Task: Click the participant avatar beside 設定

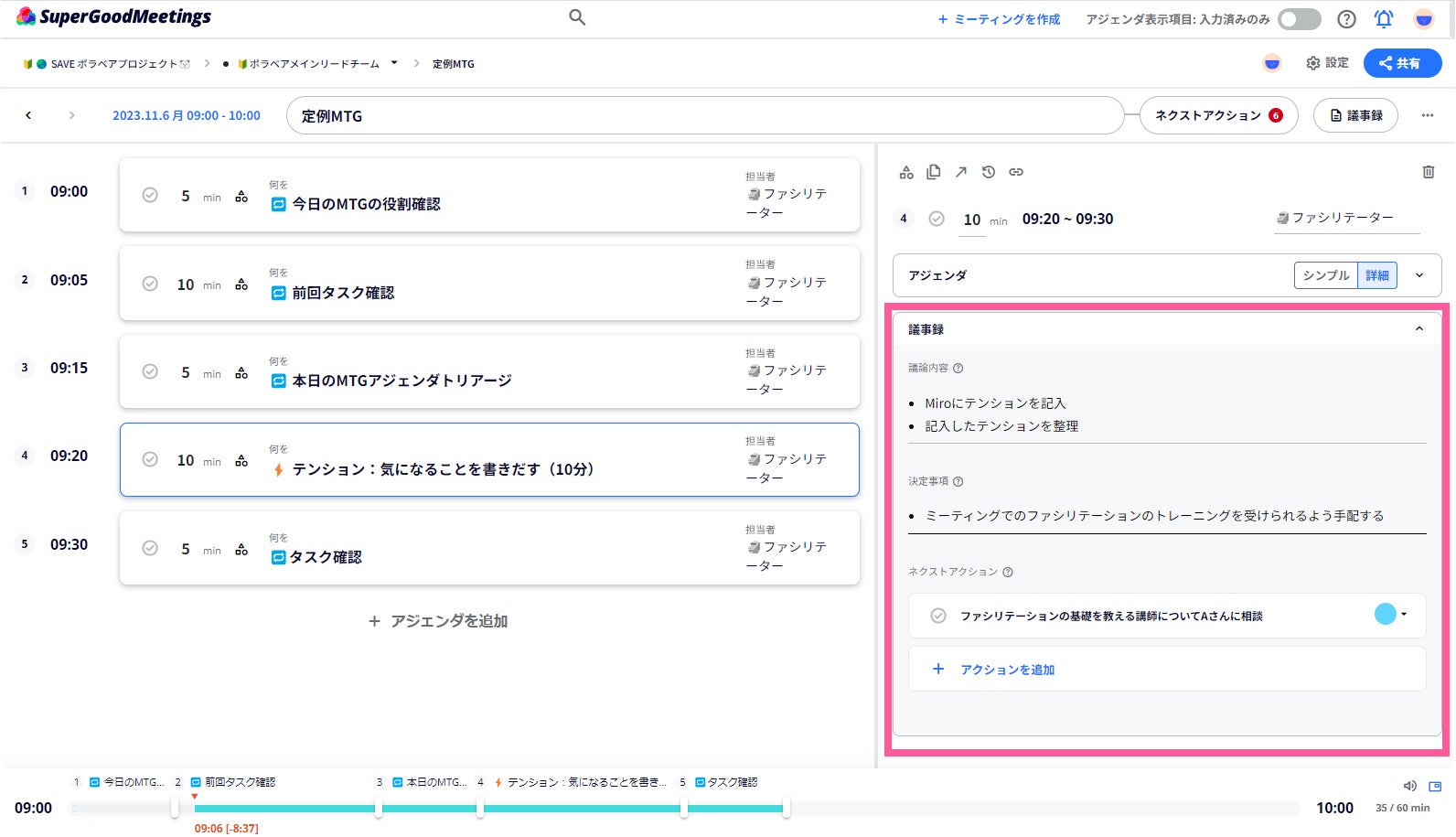Action: click(1271, 63)
